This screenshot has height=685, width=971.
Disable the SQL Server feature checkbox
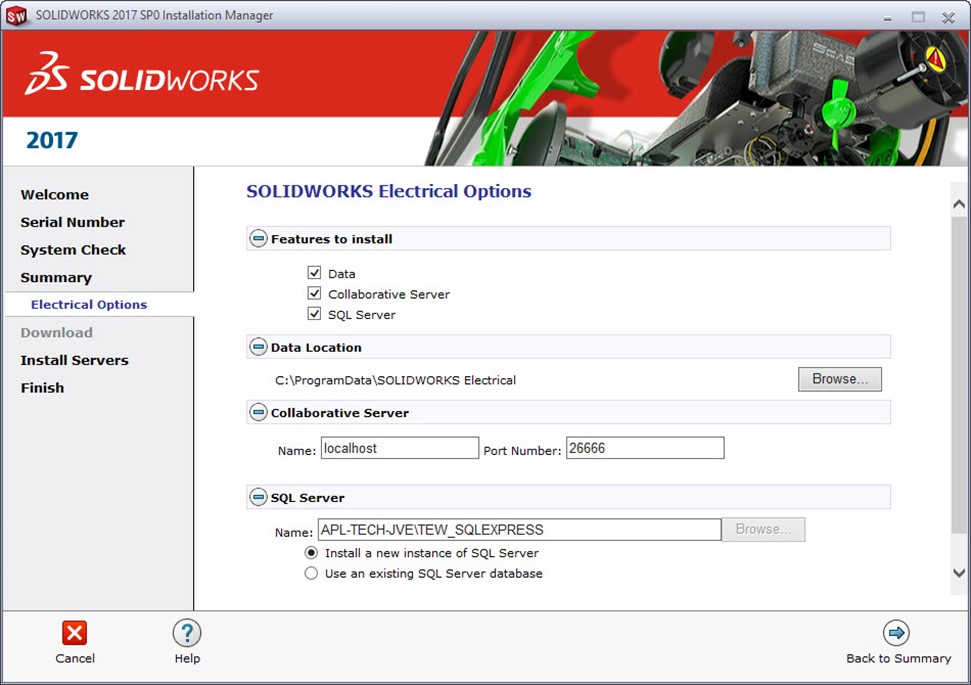click(x=314, y=314)
